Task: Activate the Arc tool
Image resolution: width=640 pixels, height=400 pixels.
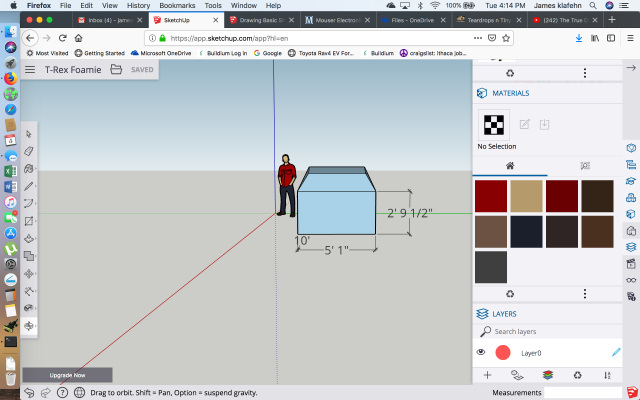Action: [x=29, y=203]
